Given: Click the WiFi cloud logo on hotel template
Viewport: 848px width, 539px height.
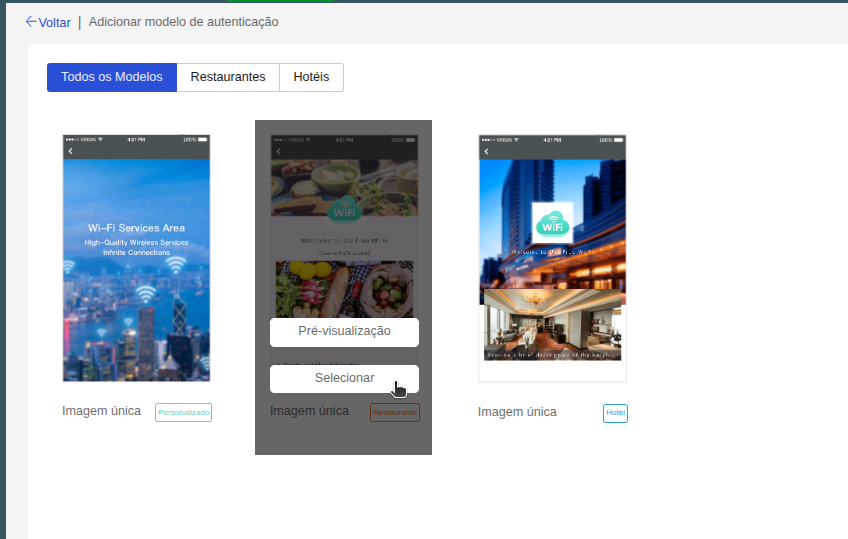Looking at the screenshot, I should pos(552,223).
